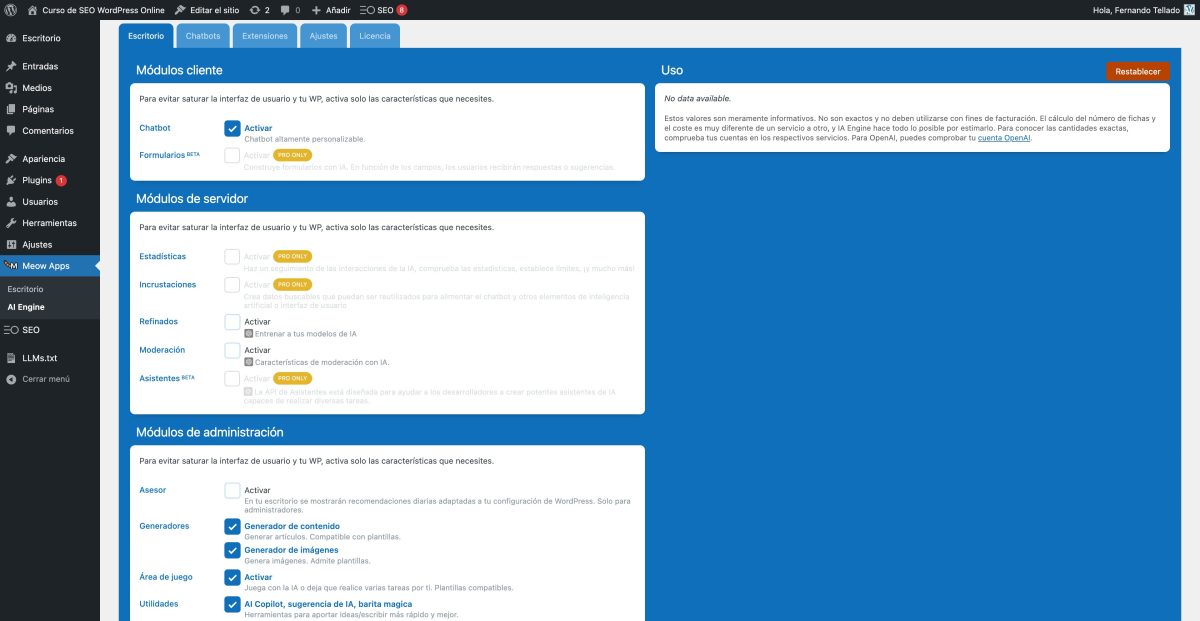The width and height of the screenshot is (1200, 621).
Task: Click the Apariencia brush icon
Action: tap(11, 159)
